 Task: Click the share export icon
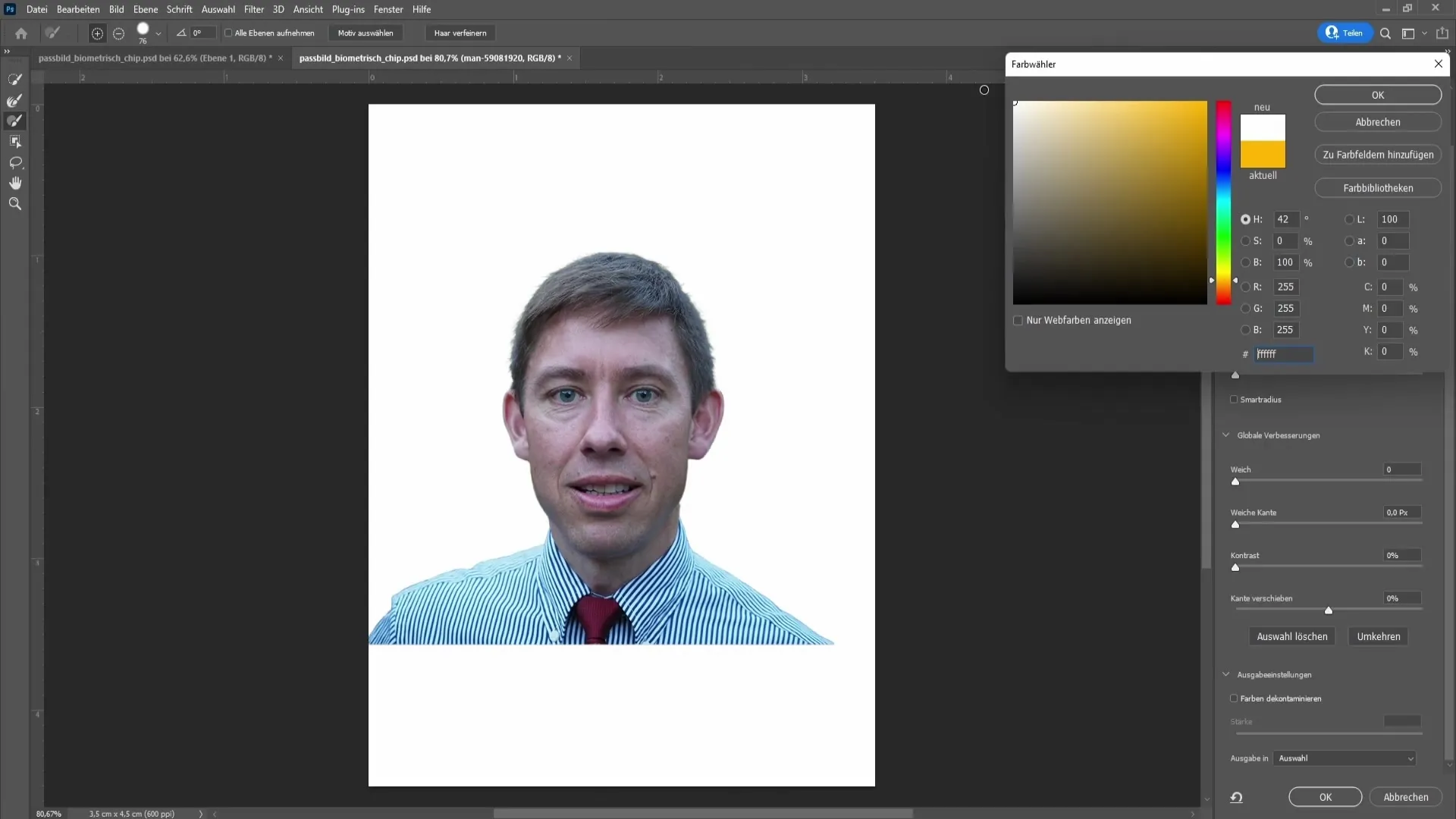pyautogui.click(x=1442, y=33)
